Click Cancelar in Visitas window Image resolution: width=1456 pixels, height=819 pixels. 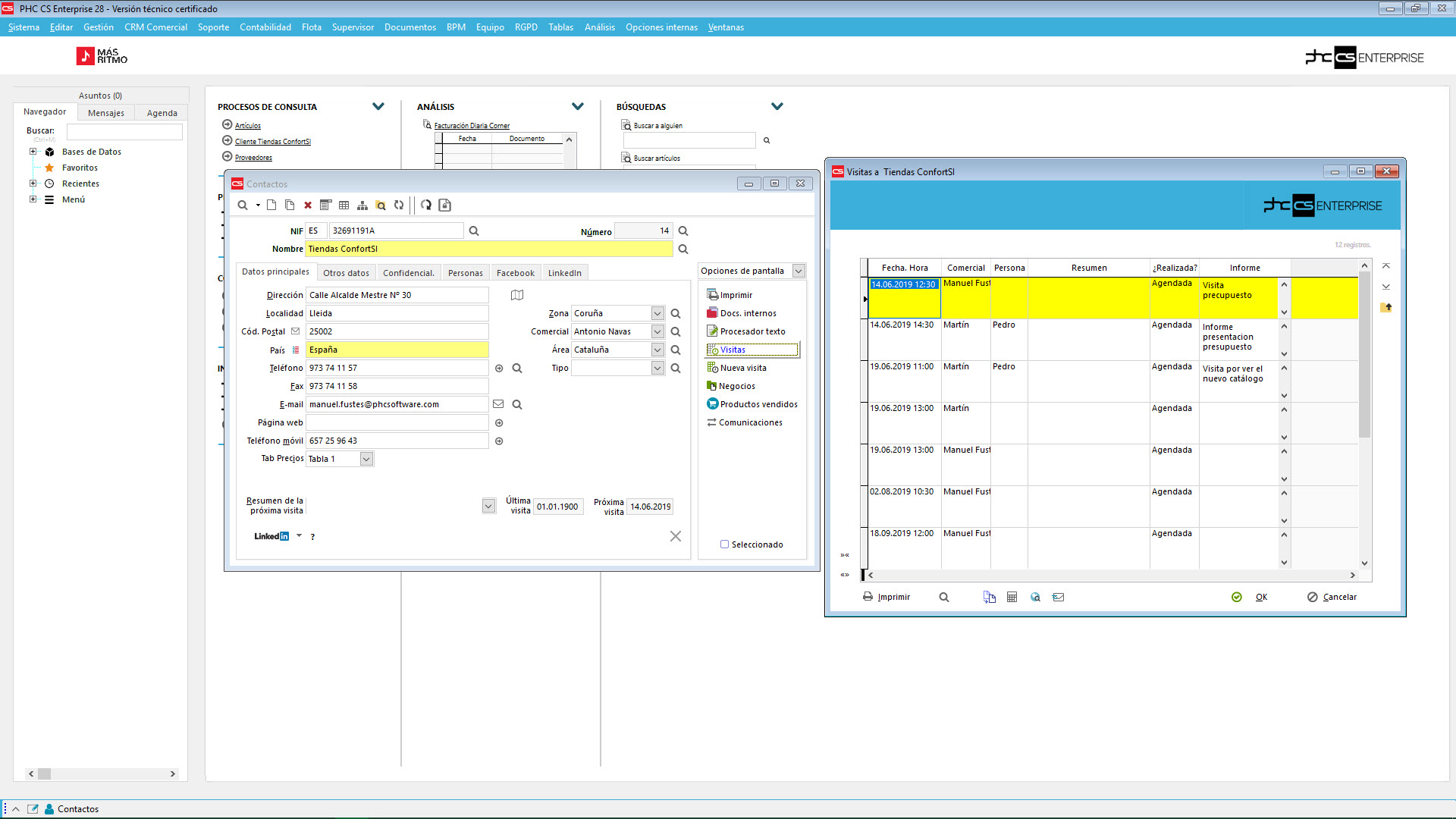(1332, 598)
